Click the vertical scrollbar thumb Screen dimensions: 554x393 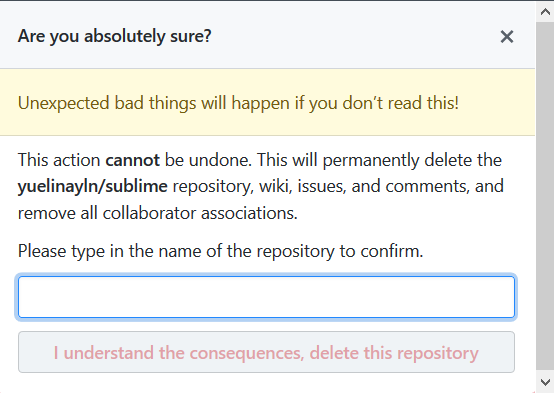545,196
